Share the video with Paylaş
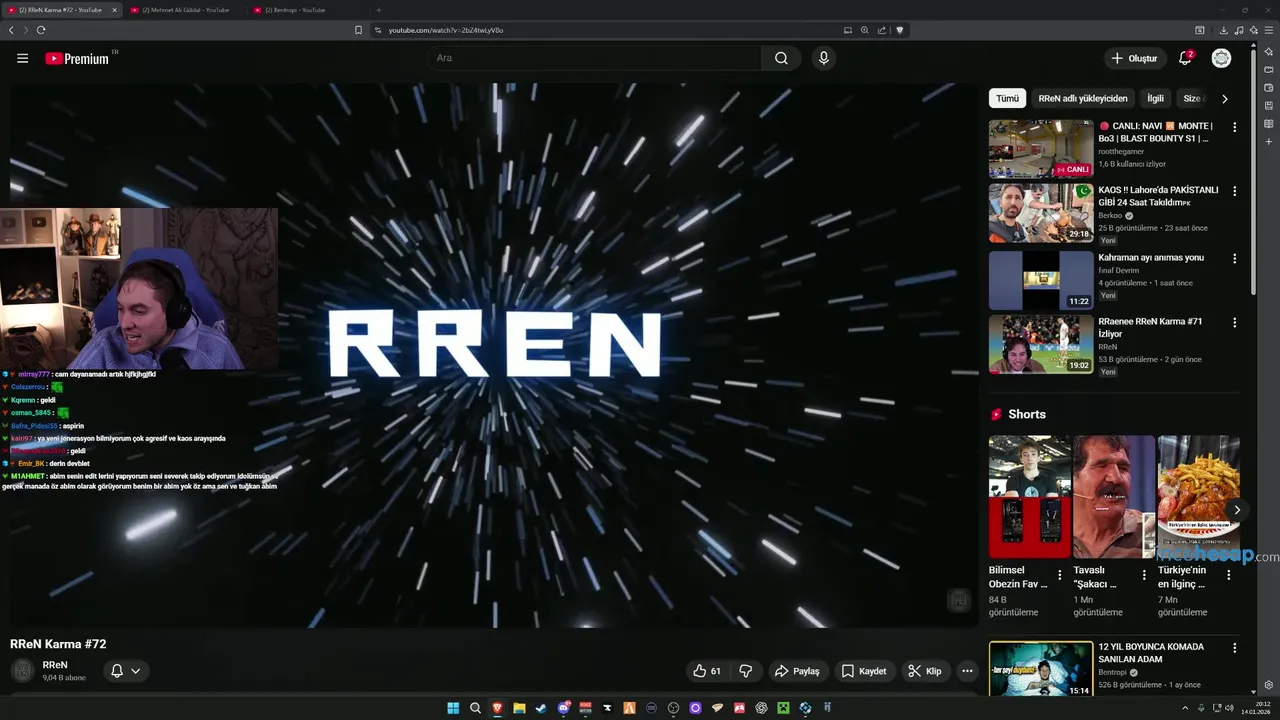 tap(797, 671)
